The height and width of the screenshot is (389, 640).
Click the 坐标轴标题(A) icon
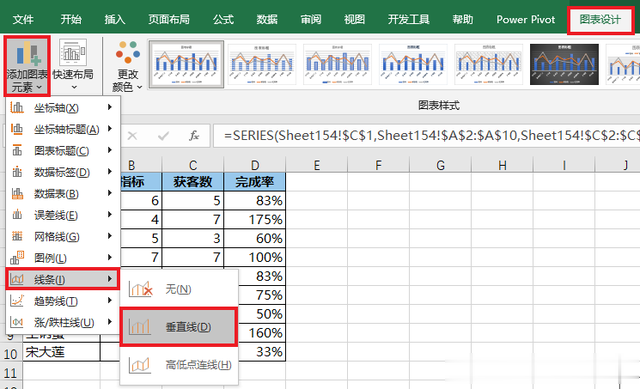click(17, 129)
